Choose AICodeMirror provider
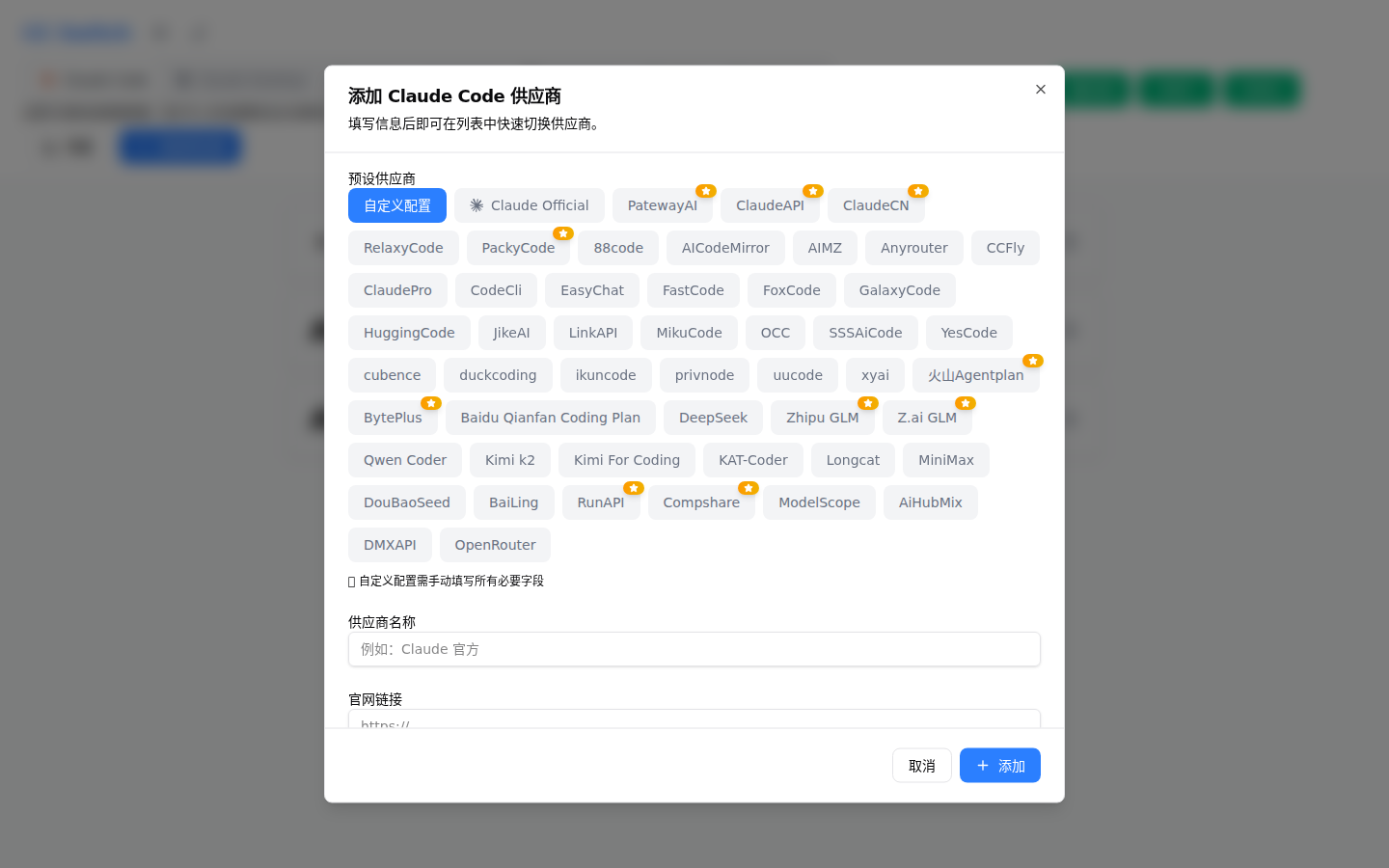Viewport: 1389px width, 868px height. point(725,248)
